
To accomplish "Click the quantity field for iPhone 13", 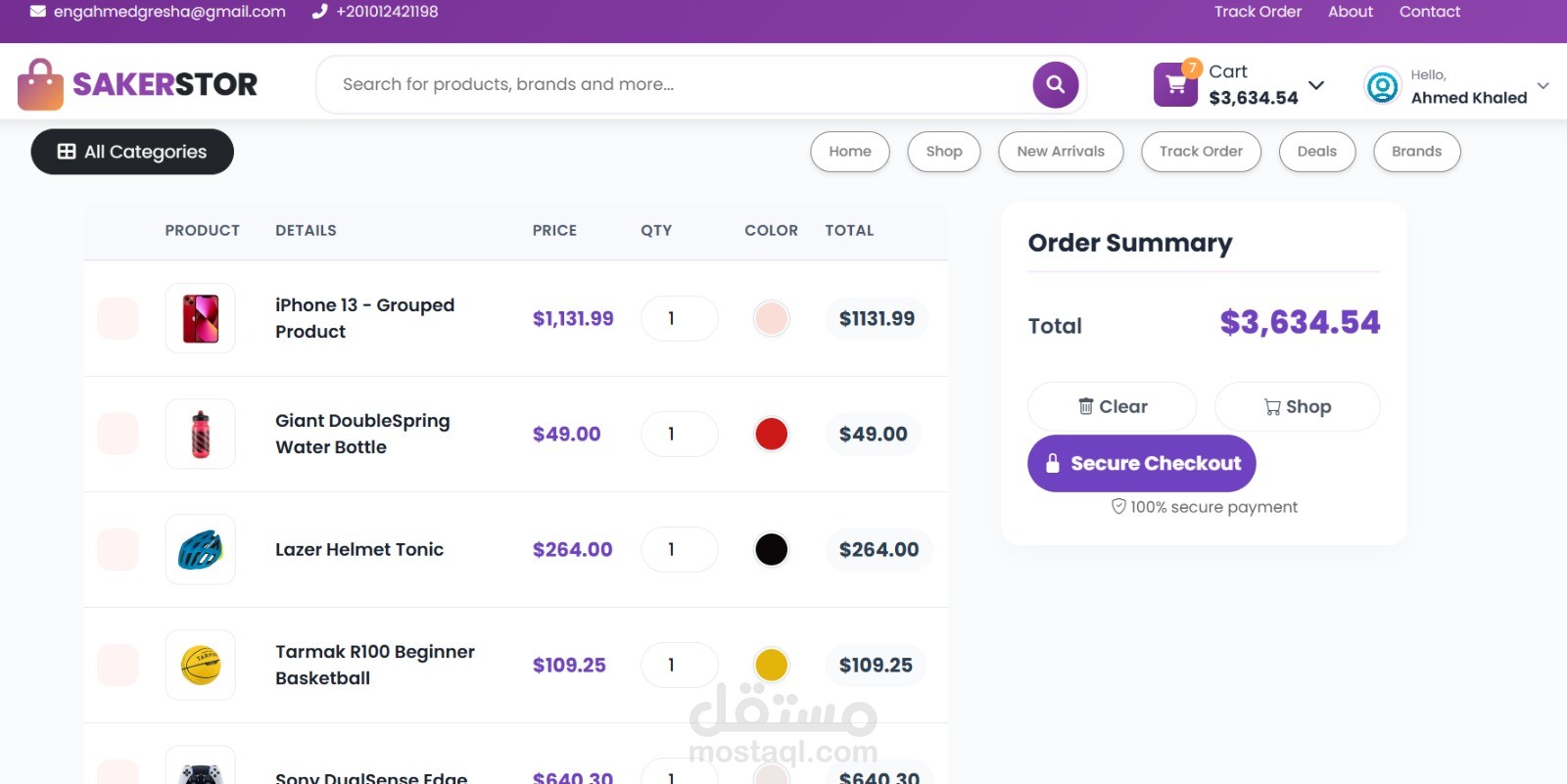I will pyautogui.click(x=680, y=318).
